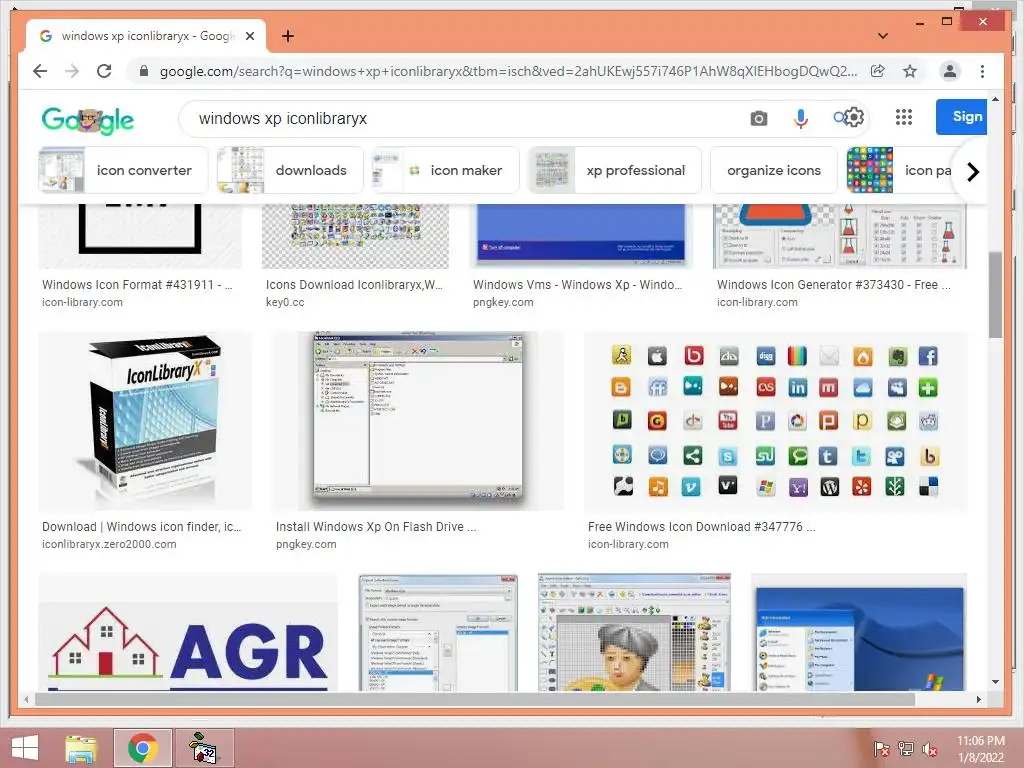Open the flask icon generator thumbnail
This screenshot has width=1024, height=768.
840,236
